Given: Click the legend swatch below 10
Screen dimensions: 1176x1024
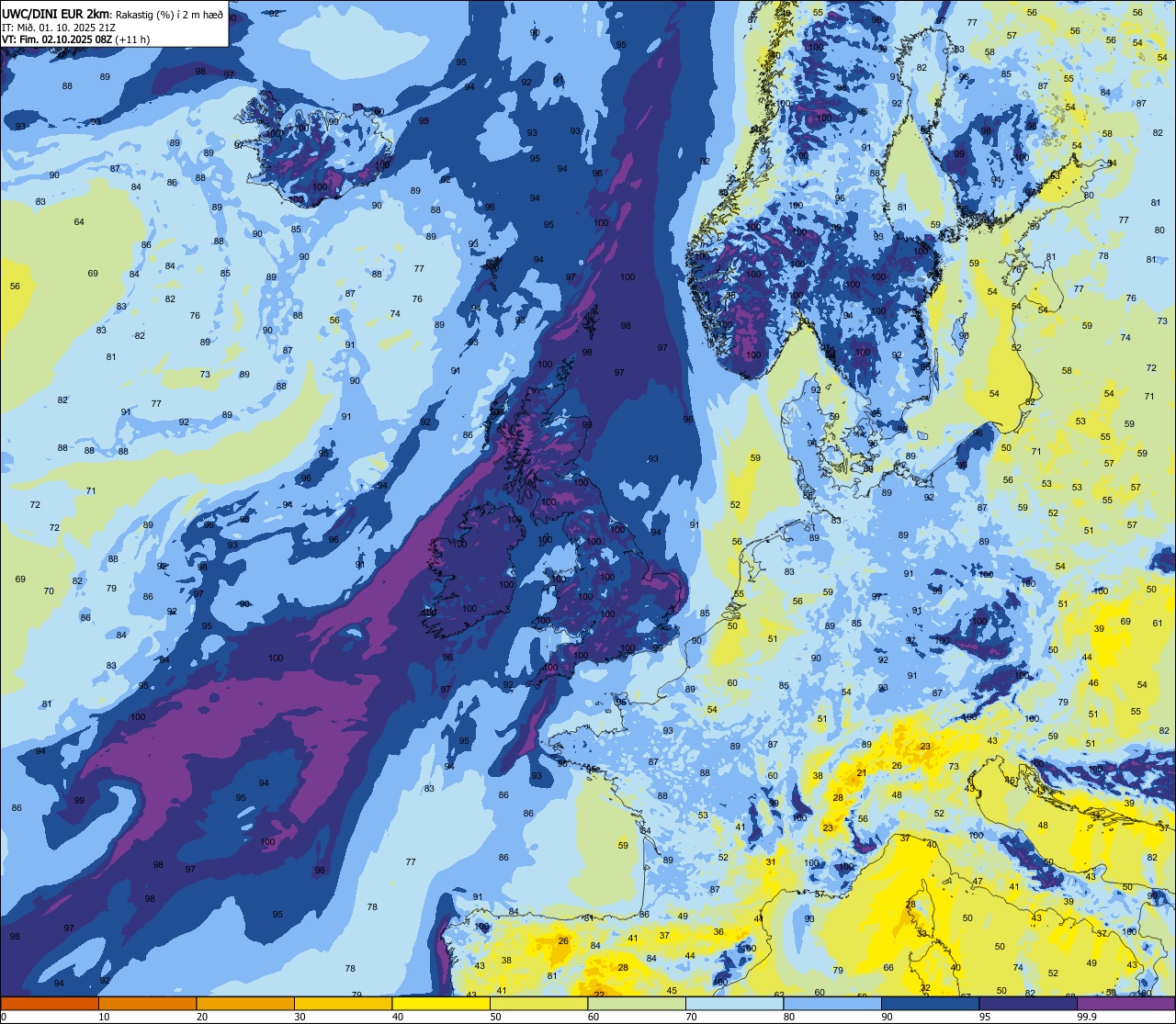Looking at the screenshot, I should pos(50,1003).
